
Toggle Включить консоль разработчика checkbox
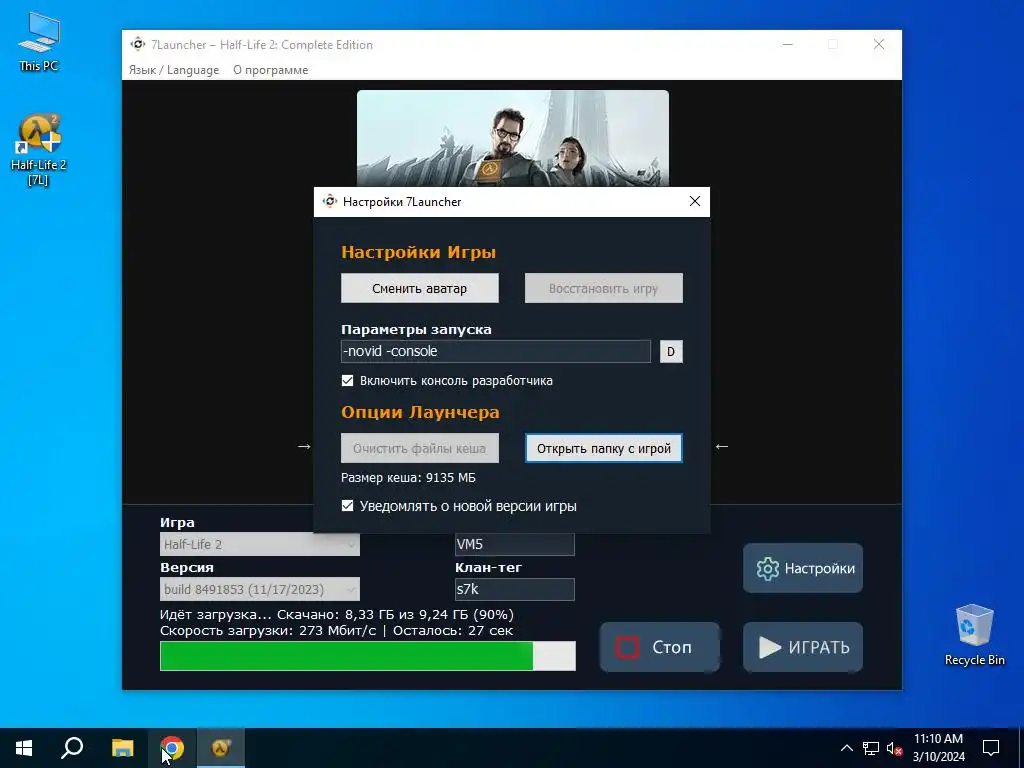[x=347, y=381]
